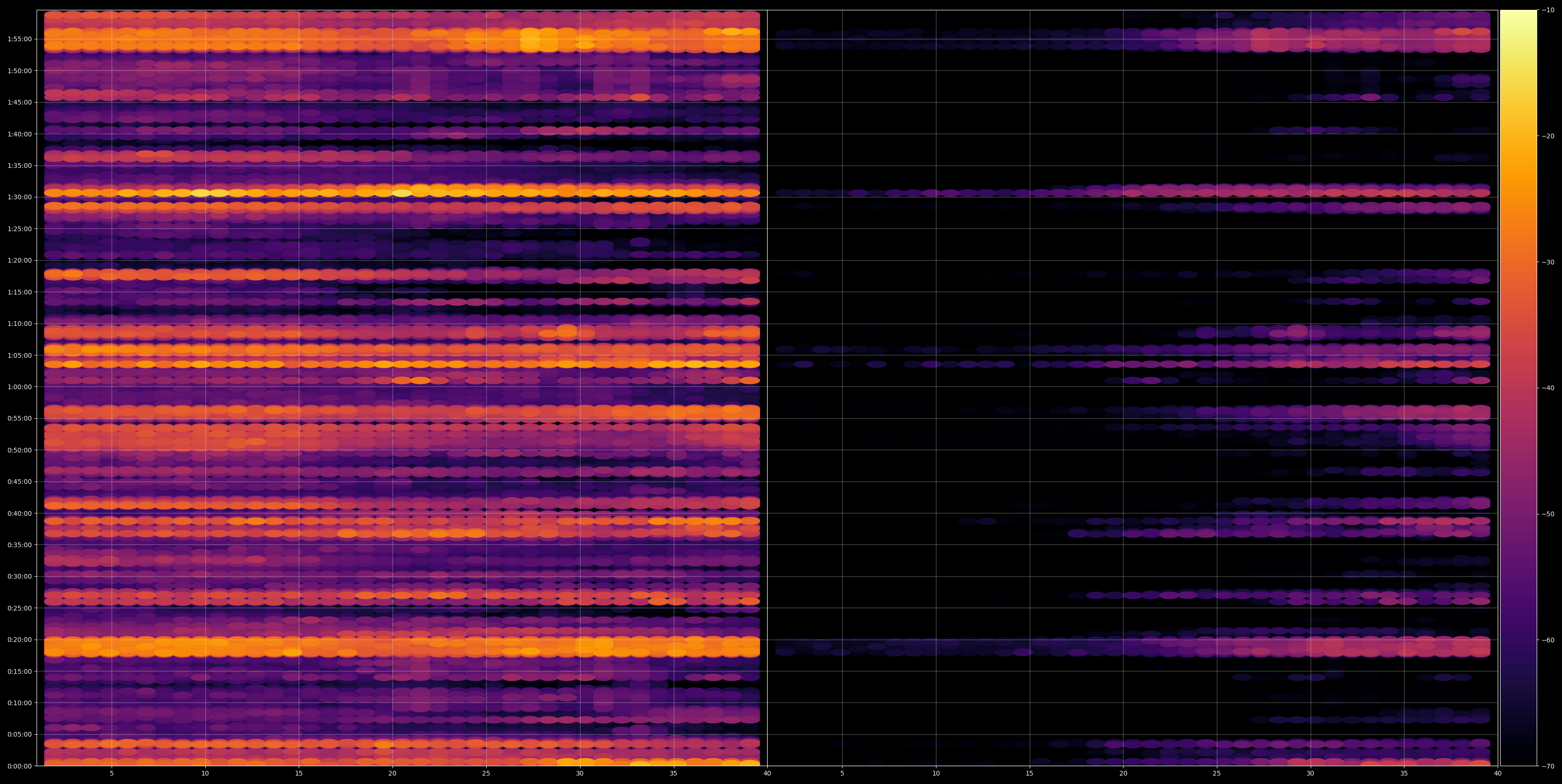Select the −40 colorbar tick label
The image size is (1562, 784).
click(1548, 388)
